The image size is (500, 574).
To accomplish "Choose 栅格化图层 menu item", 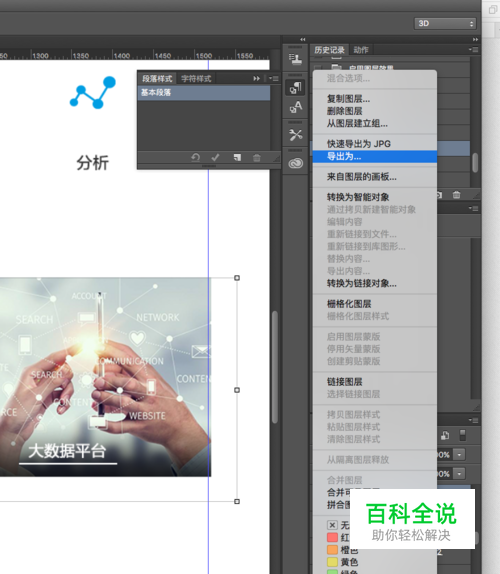I will click(x=375, y=304).
